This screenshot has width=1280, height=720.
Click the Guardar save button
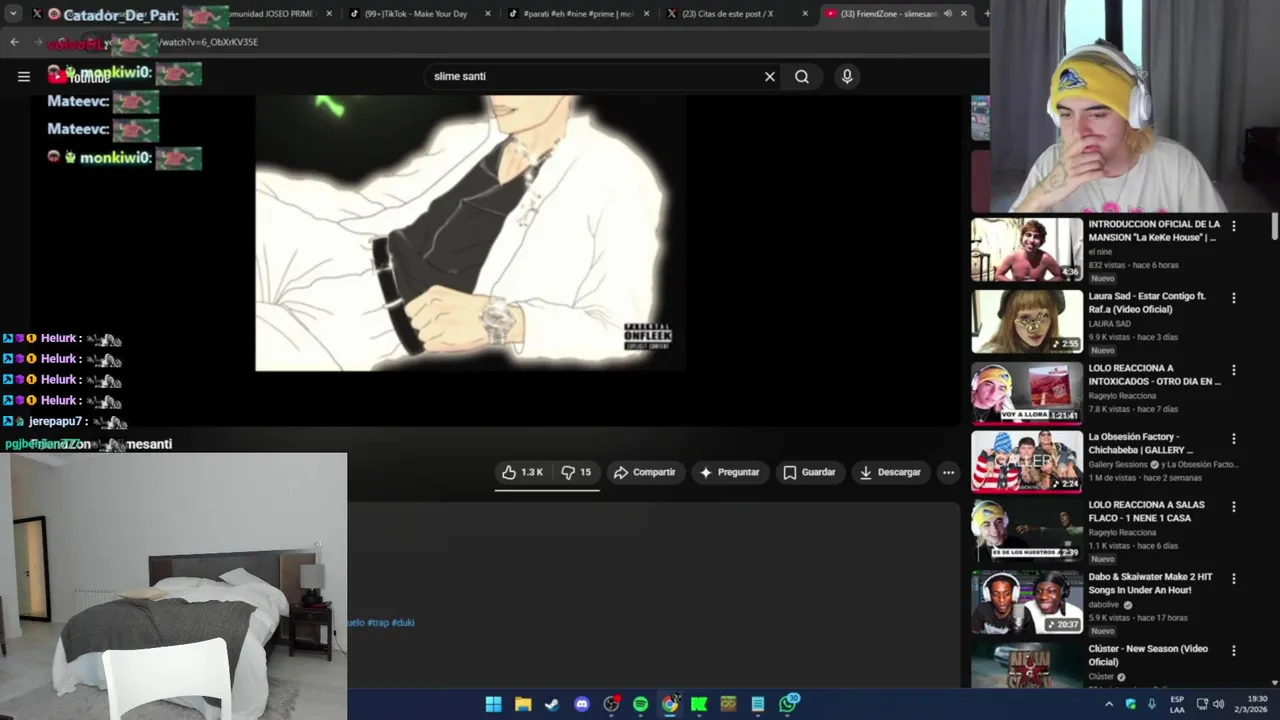tap(809, 472)
